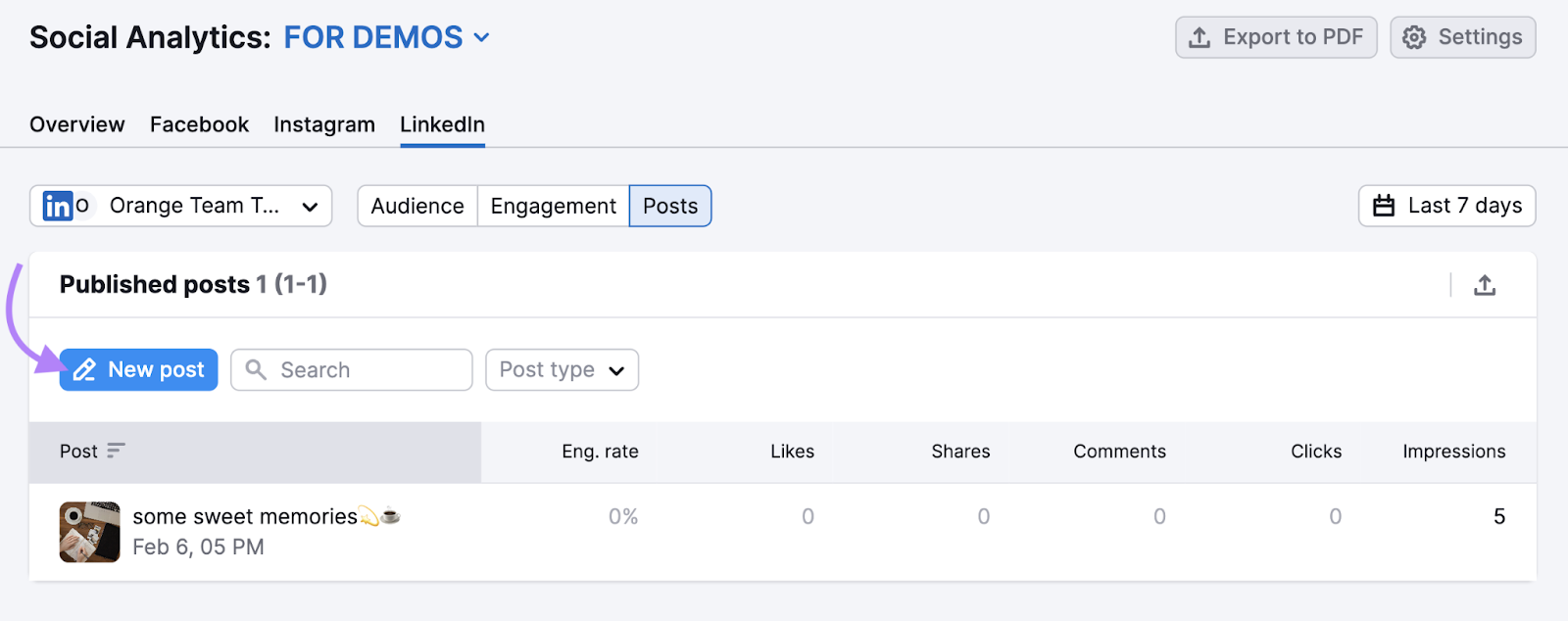Open the Post type filter dropdown

(562, 369)
